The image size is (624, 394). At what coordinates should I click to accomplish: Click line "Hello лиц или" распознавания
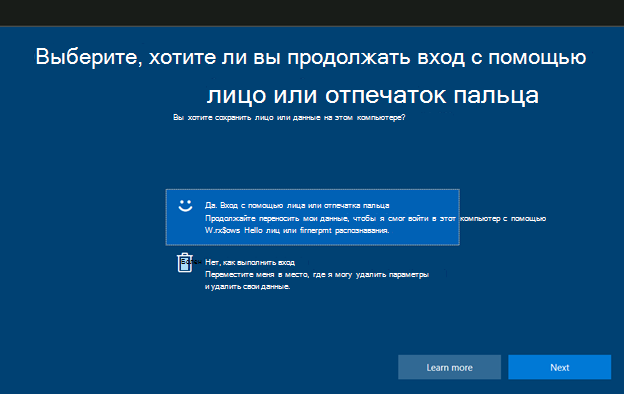297,230
